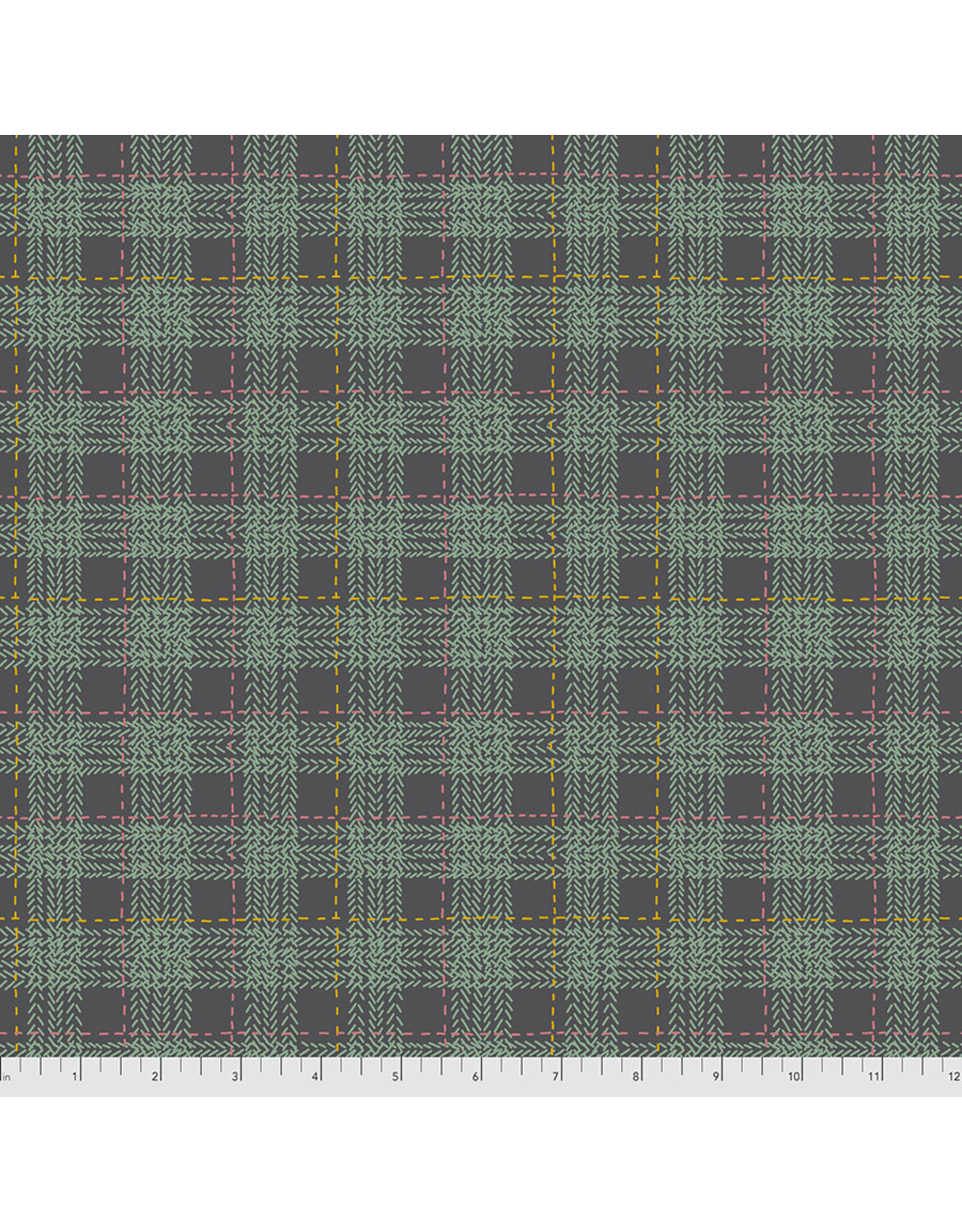This screenshot has width=962, height=1232.
Task: Click the "in" unit label on ruler
Action: 7,1077
